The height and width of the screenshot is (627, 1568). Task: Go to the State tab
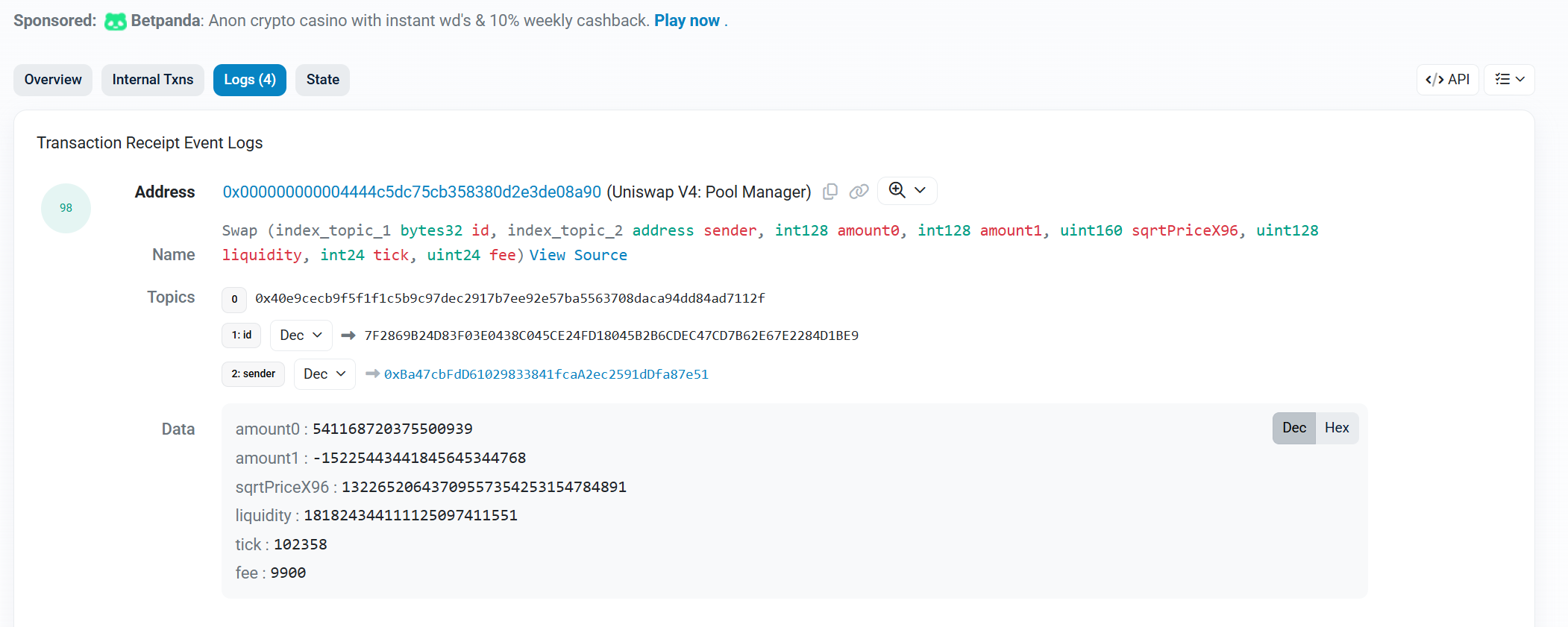click(322, 80)
